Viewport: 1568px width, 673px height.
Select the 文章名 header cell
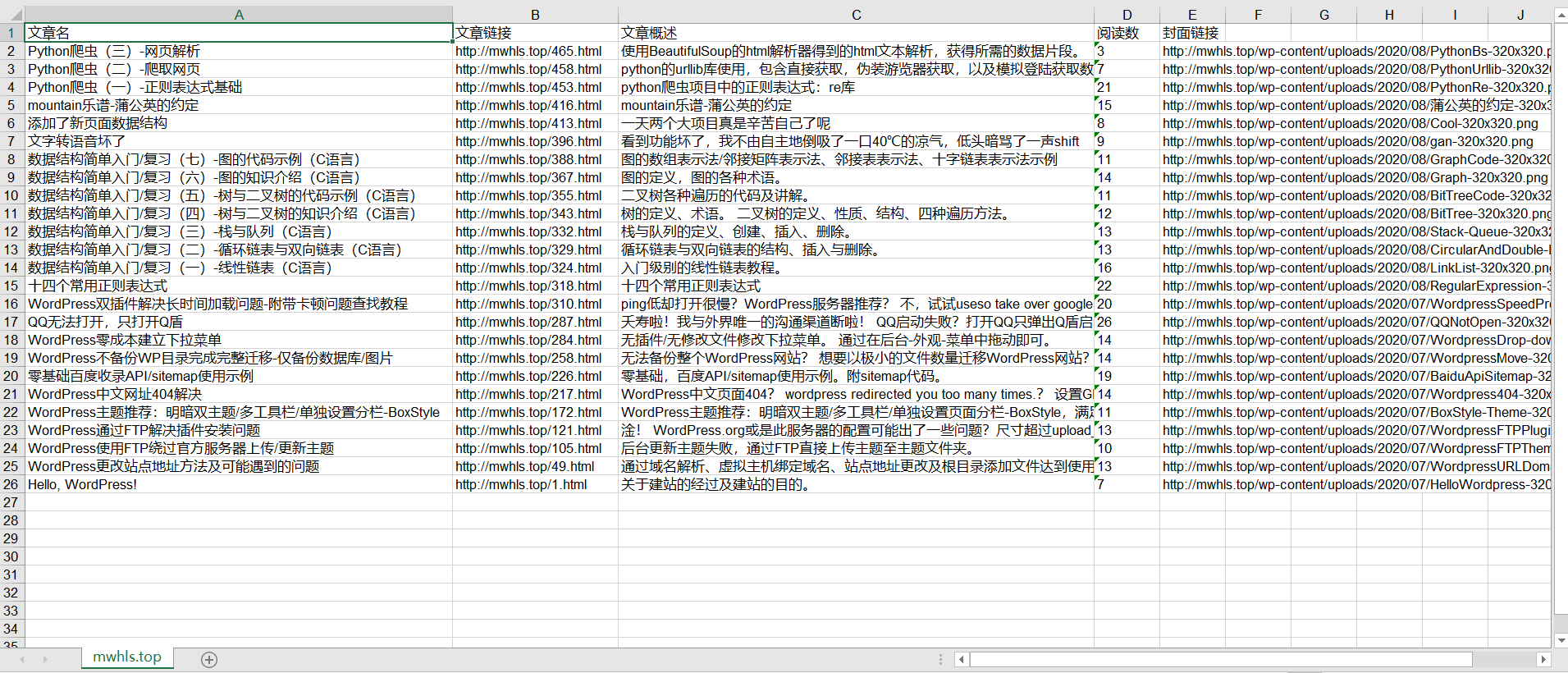[x=239, y=33]
